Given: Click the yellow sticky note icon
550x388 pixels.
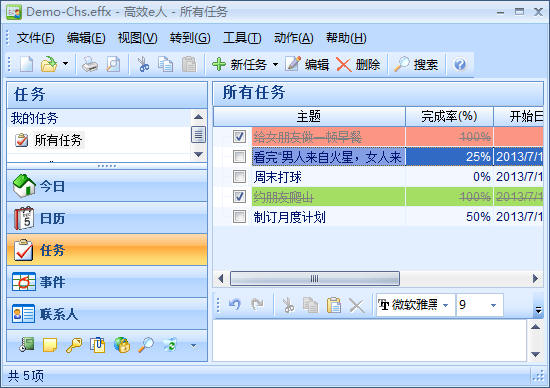Looking at the screenshot, I should coord(50,345).
